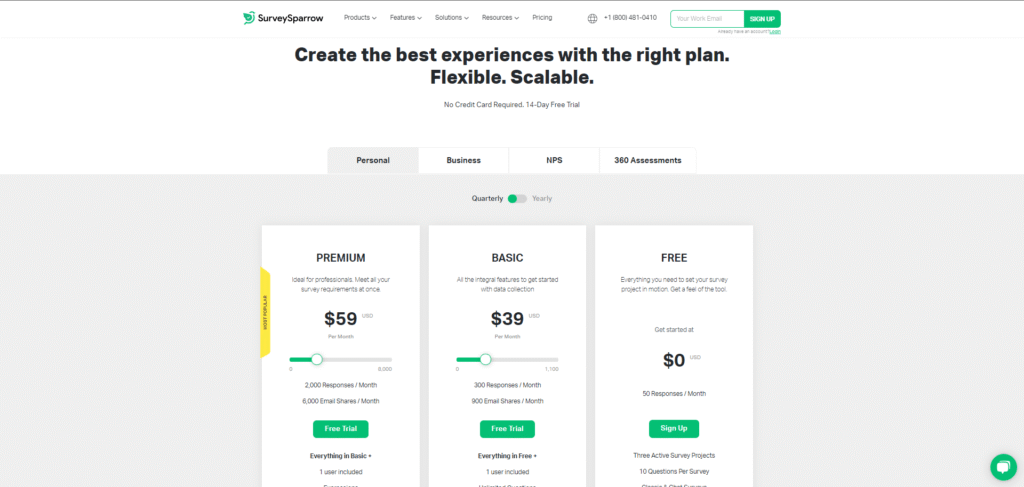
Task: Select the Personal plans tab
Action: (x=373, y=160)
